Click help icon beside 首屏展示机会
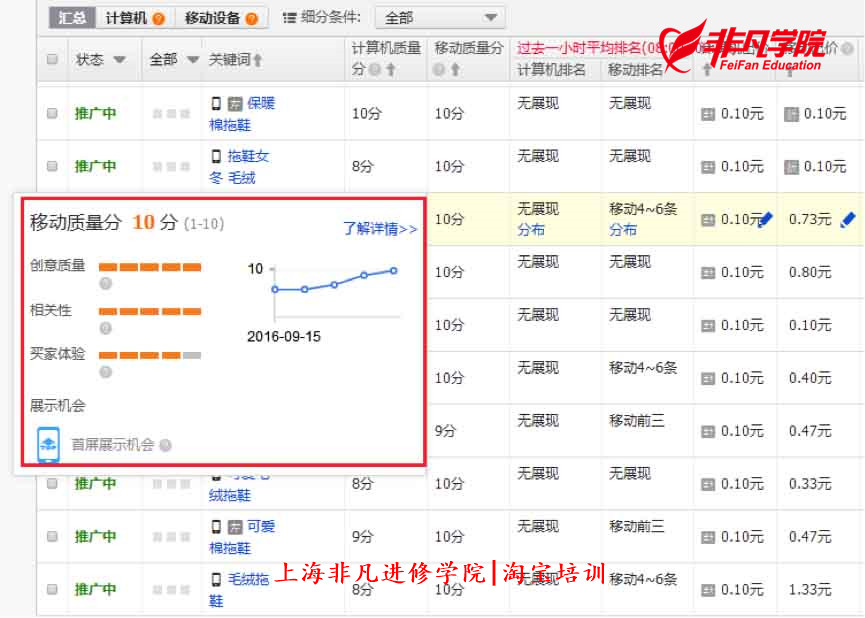The width and height of the screenshot is (865, 618). coord(165,445)
